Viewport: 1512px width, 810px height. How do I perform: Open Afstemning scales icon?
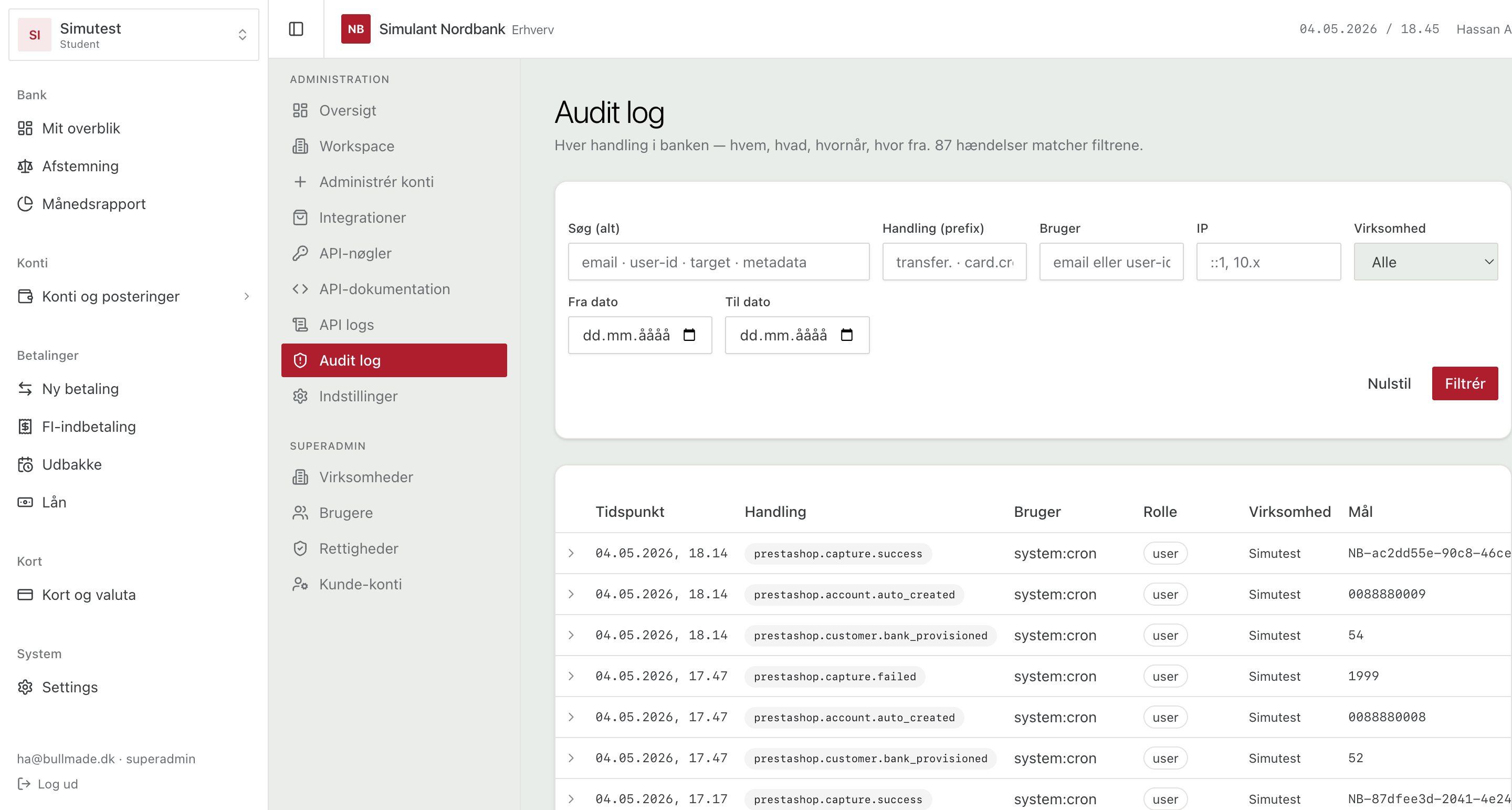coord(25,166)
